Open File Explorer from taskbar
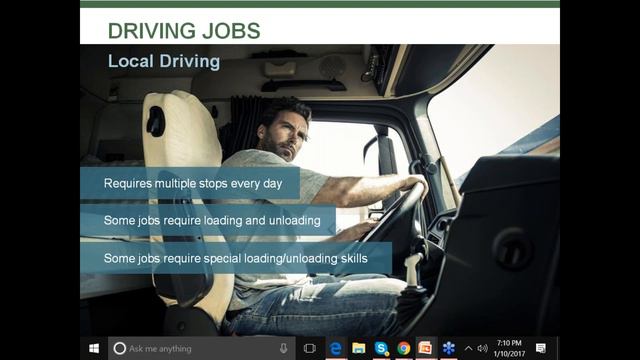 [x=358, y=348]
